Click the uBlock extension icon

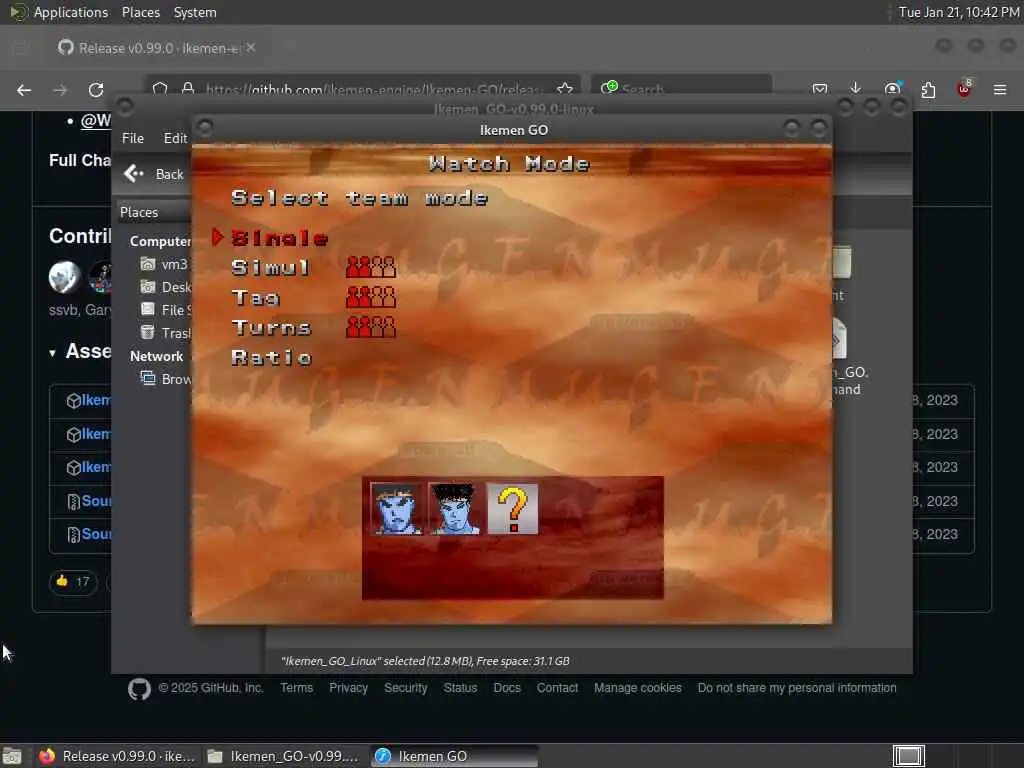coord(964,89)
